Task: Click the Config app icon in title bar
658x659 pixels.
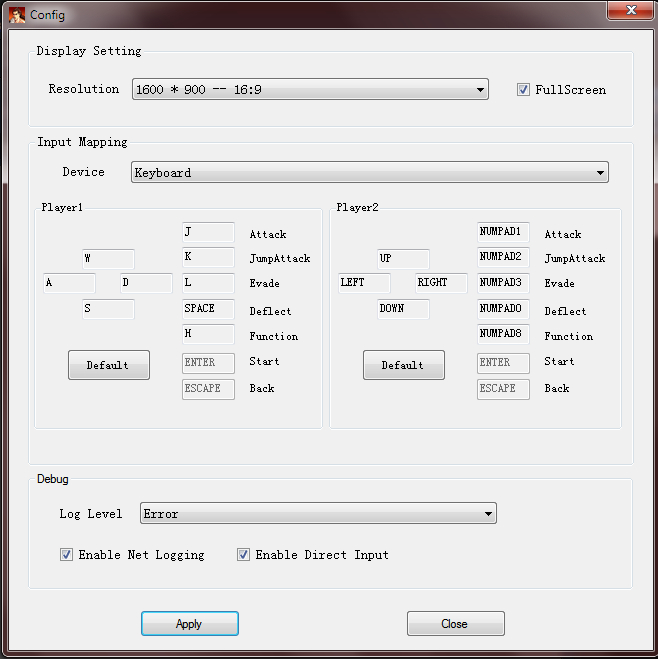Action: point(17,15)
